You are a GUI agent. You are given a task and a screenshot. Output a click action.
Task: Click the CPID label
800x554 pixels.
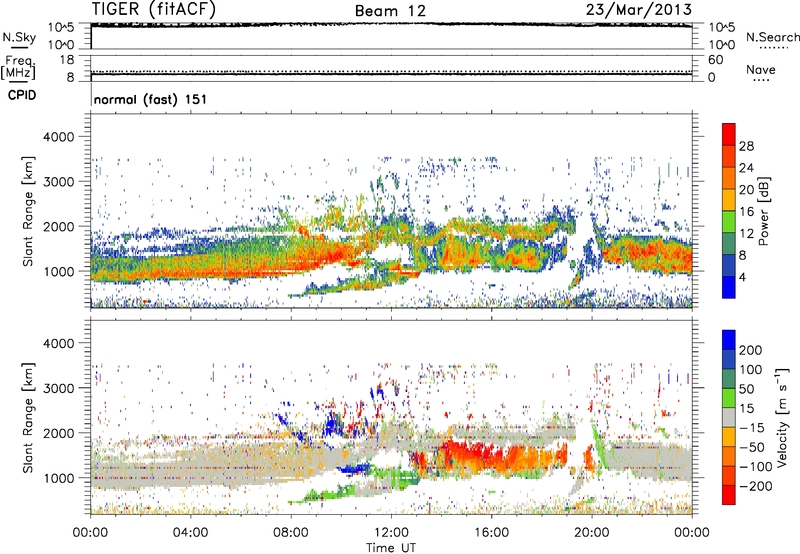22,95
